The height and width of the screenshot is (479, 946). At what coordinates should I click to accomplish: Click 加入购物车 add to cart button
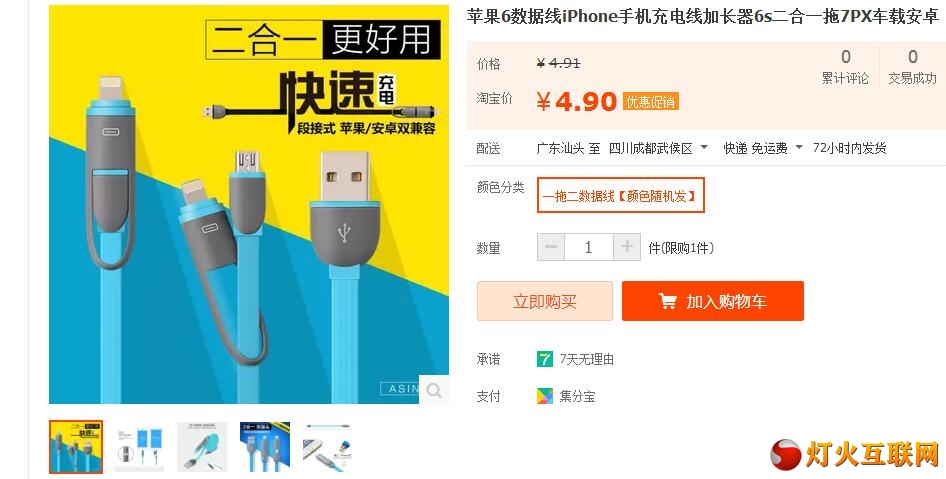click(713, 301)
